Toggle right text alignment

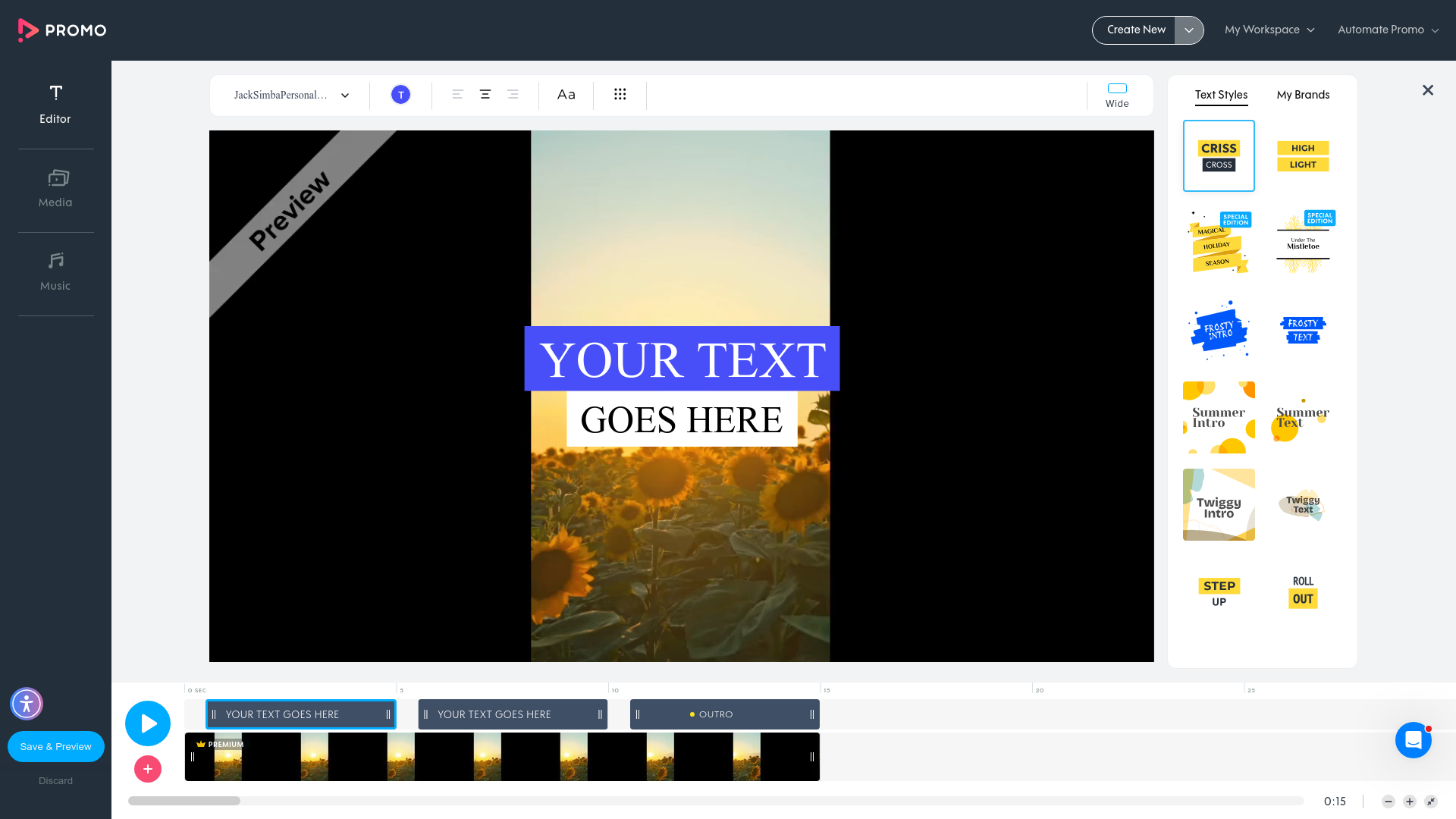[x=513, y=94]
